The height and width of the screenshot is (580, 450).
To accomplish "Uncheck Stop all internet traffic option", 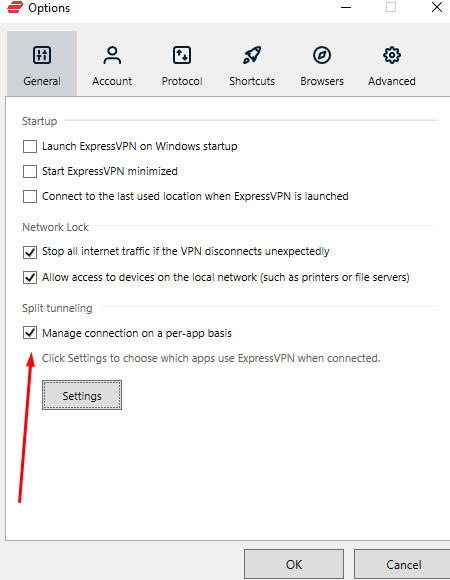I will tap(30, 252).
